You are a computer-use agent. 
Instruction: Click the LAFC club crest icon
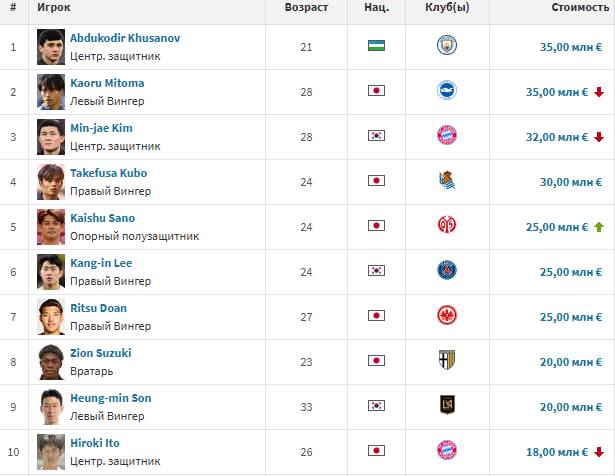pyautogui.click(x=446, y=406)
